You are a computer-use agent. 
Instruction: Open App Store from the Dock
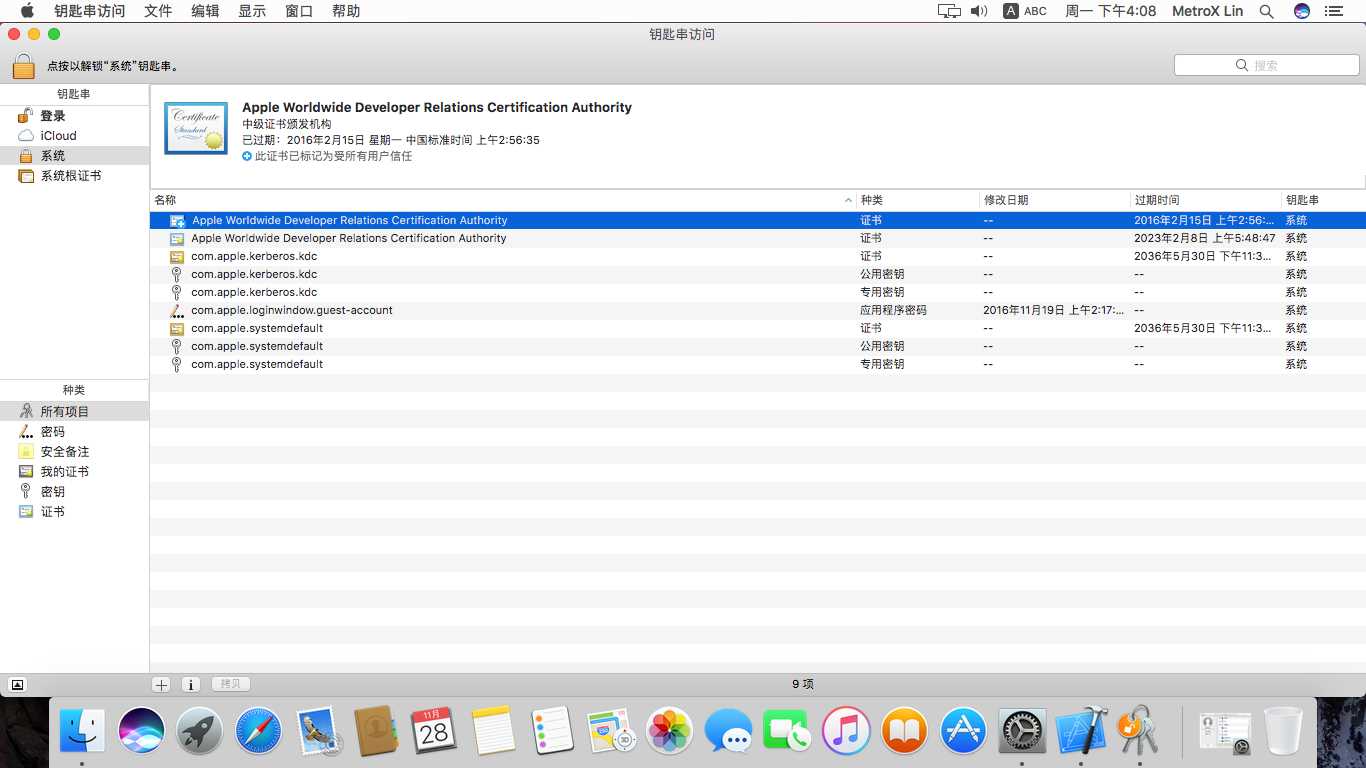click(x=964, y=732)
